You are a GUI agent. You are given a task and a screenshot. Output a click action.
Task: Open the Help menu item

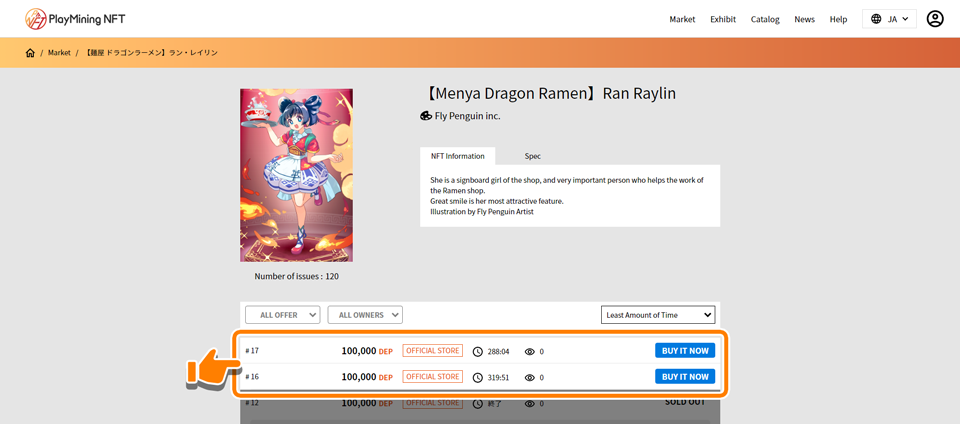[x=838, y=19]
